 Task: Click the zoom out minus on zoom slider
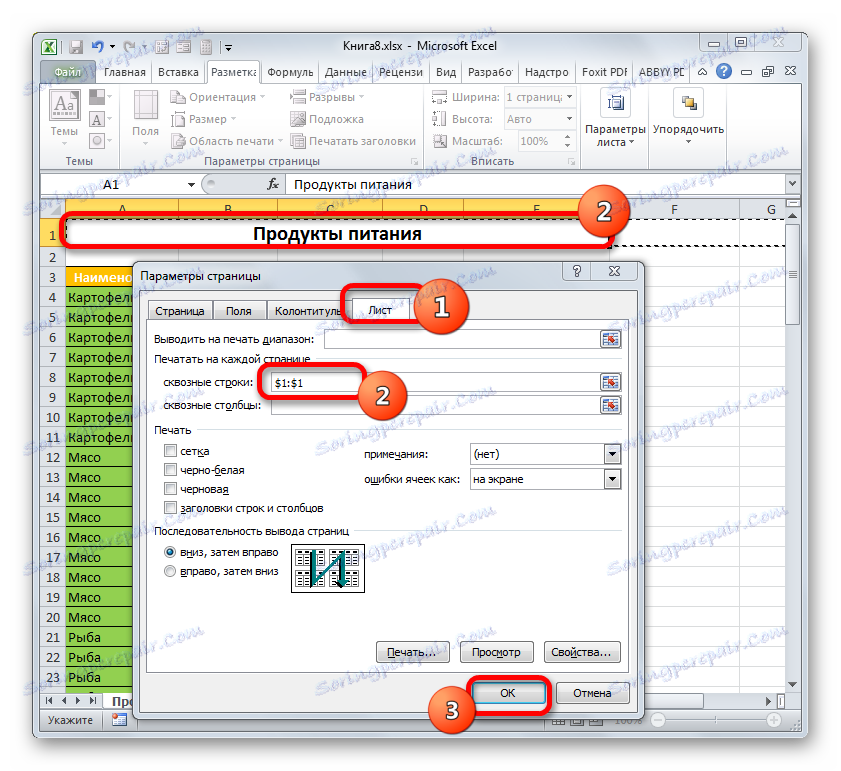[658, 720]
